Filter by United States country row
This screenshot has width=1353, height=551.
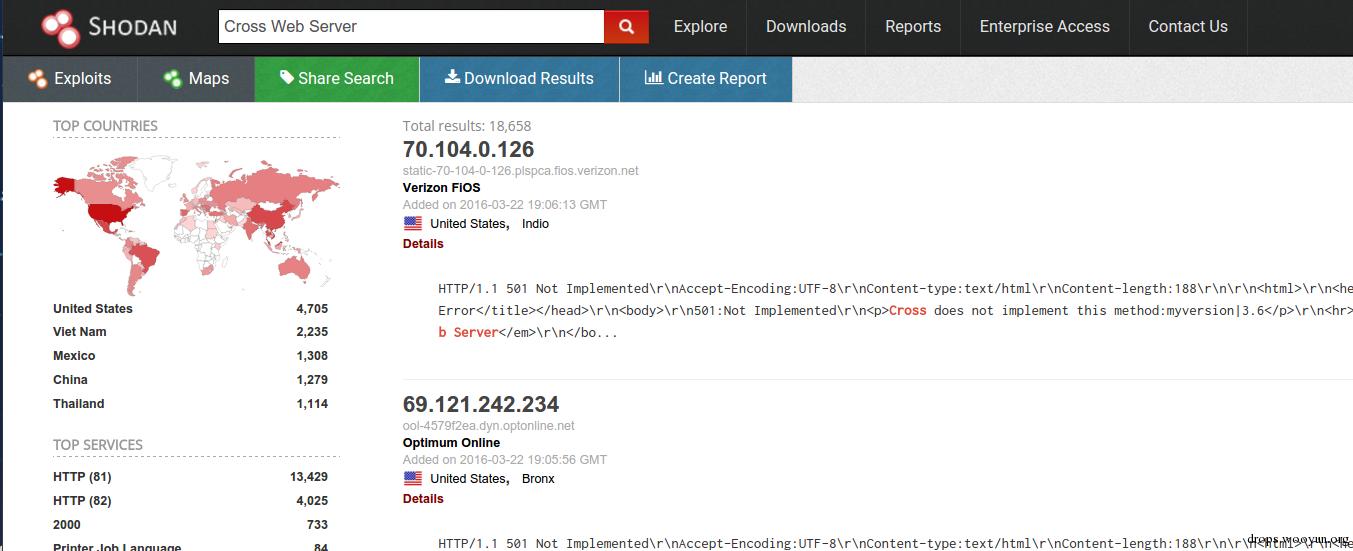(x=190, y=309)
